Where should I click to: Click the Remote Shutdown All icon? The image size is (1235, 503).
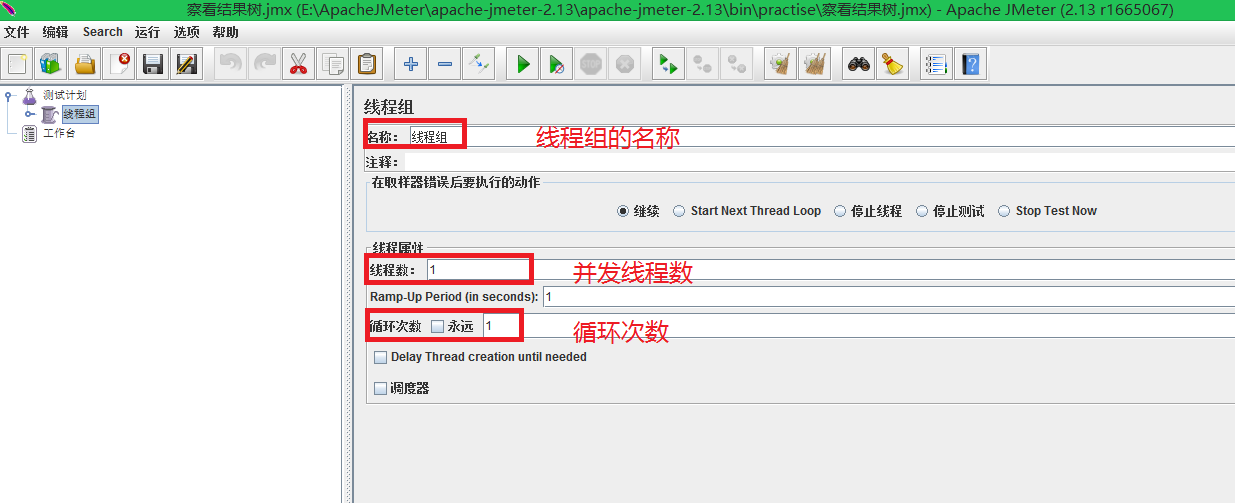pos(737,65)
